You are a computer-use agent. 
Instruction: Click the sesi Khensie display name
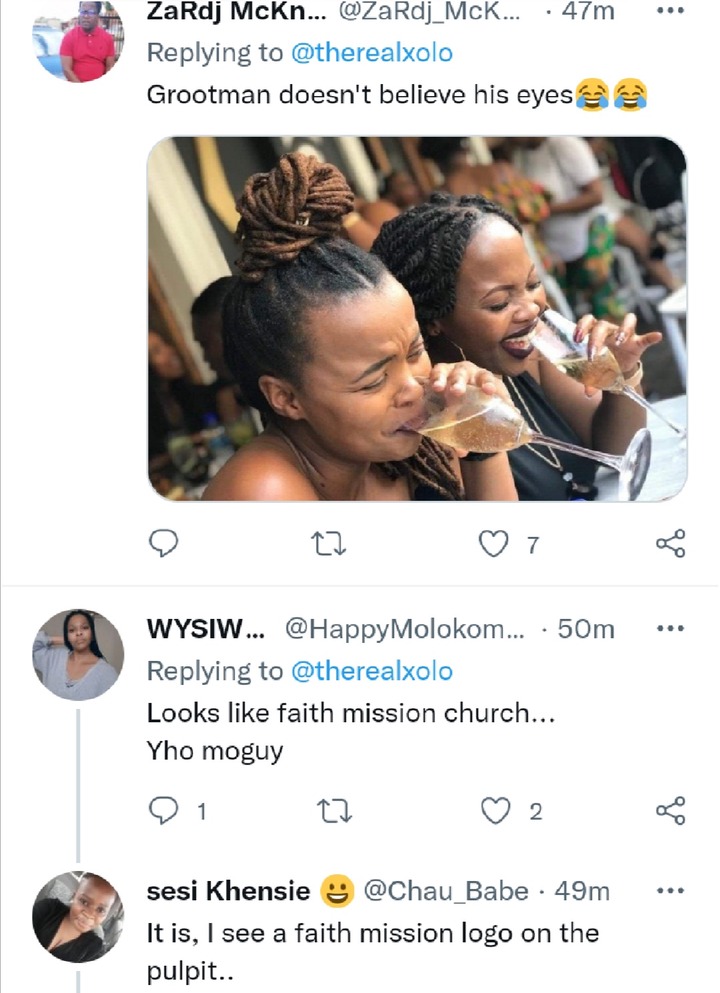click(x=227, y=891)
